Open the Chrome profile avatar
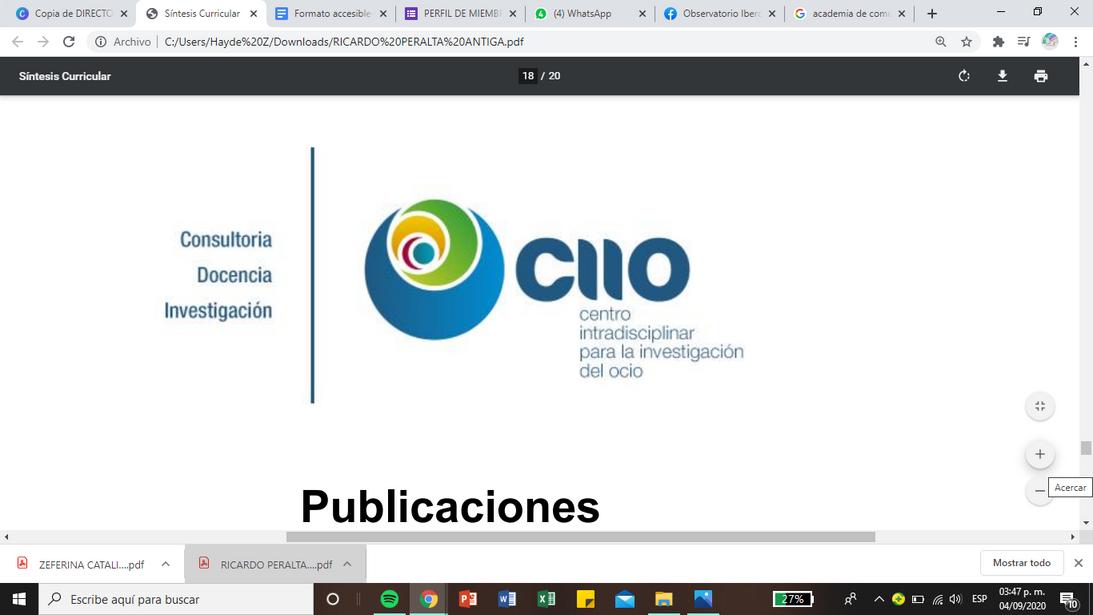This screenshot has width=1093, height=615. point(1050,42)
